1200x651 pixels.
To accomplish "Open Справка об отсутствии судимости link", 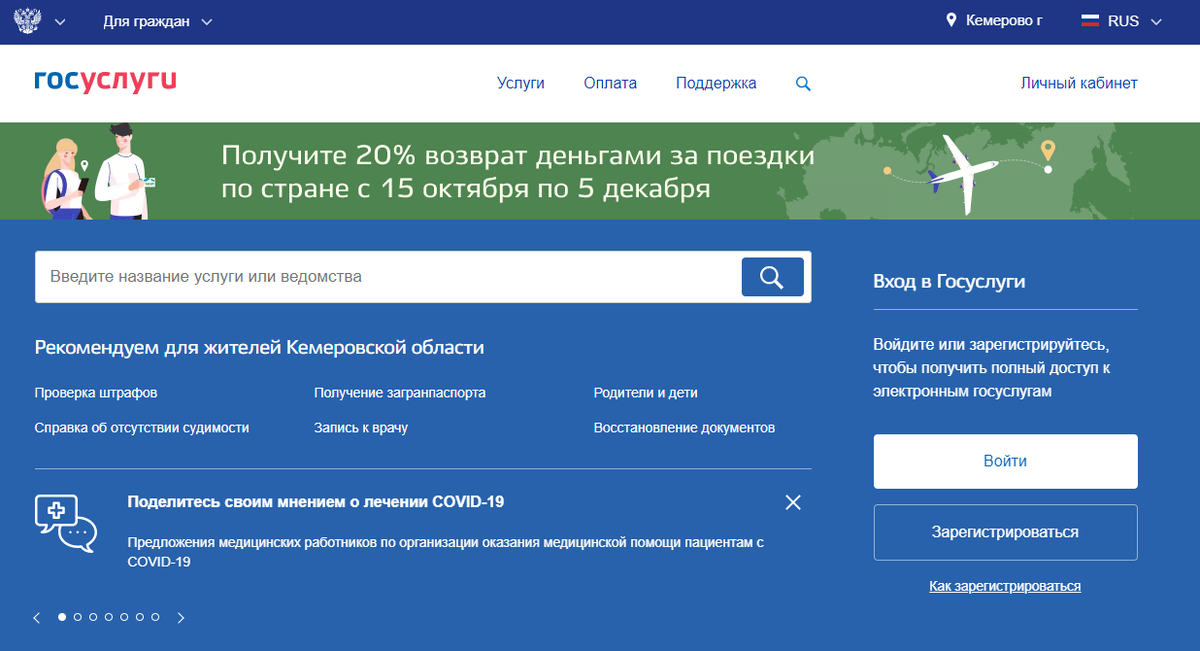I will (142, 427).
